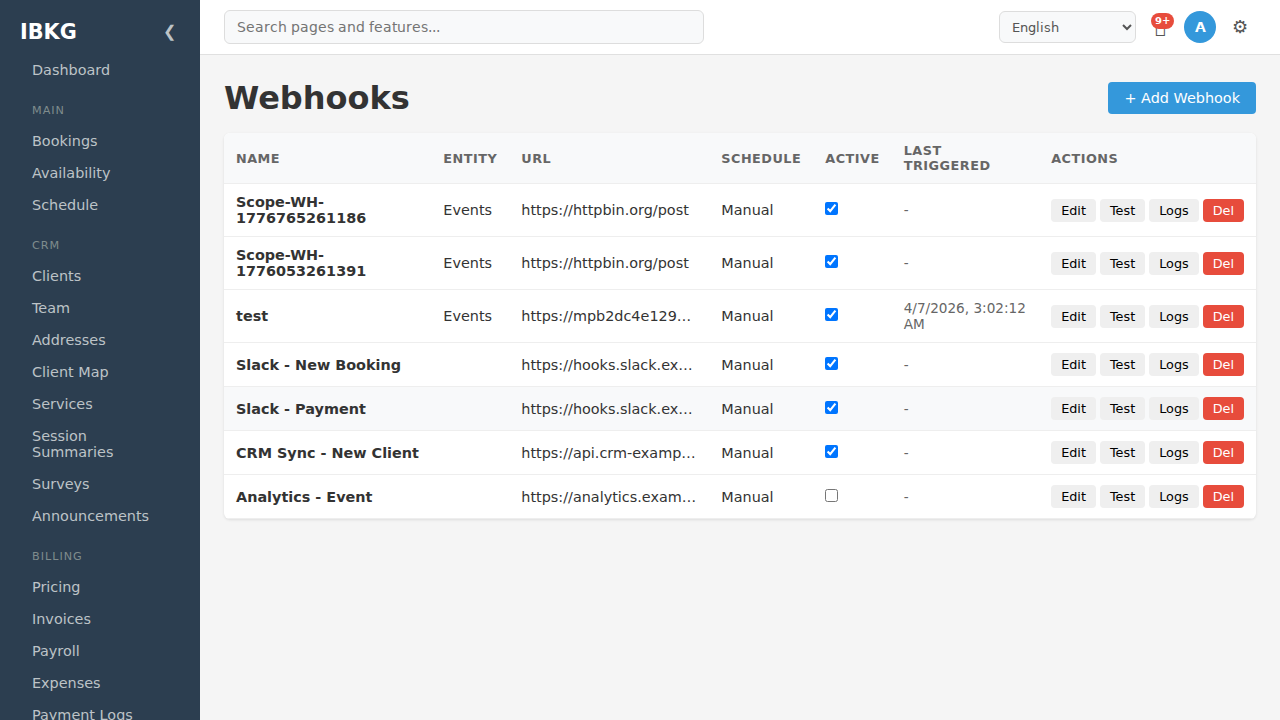
Task: Test the Slack - New Booking webhook
Action: pos(1122,364)
